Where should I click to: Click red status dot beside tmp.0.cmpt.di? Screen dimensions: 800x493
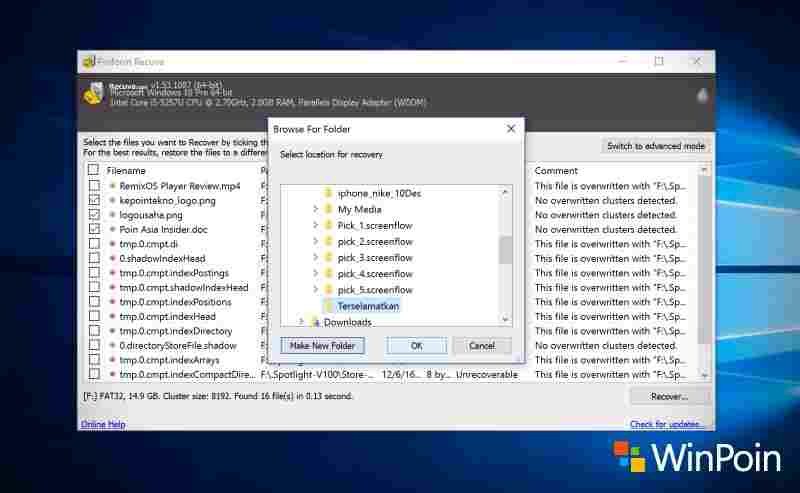[x=112, y=244]
